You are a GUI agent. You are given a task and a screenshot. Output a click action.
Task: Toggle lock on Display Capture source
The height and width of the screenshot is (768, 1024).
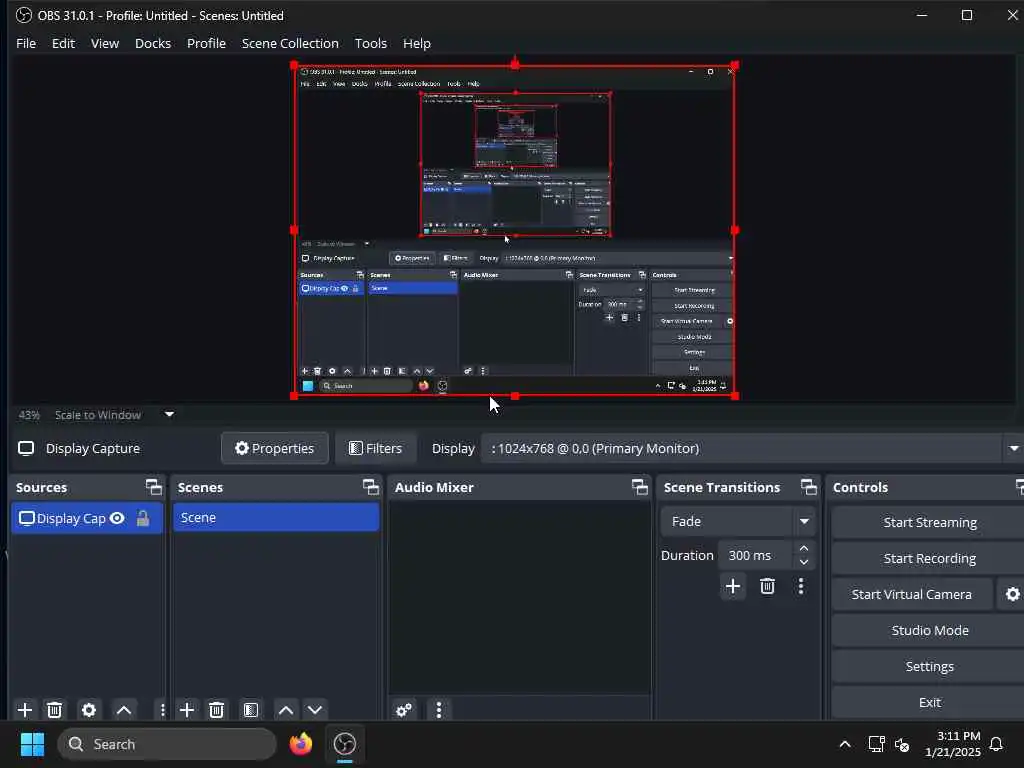[142, 519]
